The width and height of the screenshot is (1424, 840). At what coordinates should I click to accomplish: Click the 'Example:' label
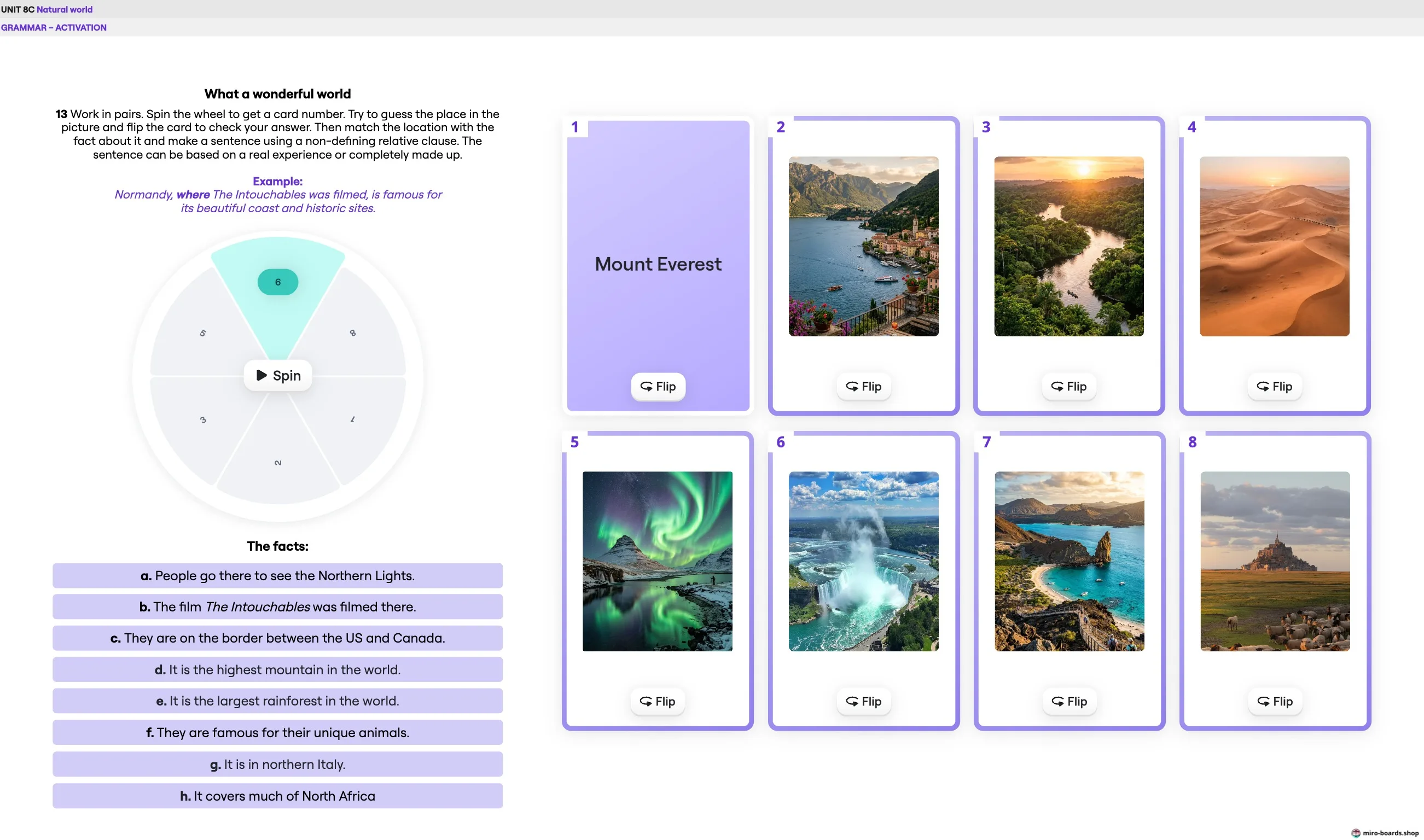(x=277, y=181)
